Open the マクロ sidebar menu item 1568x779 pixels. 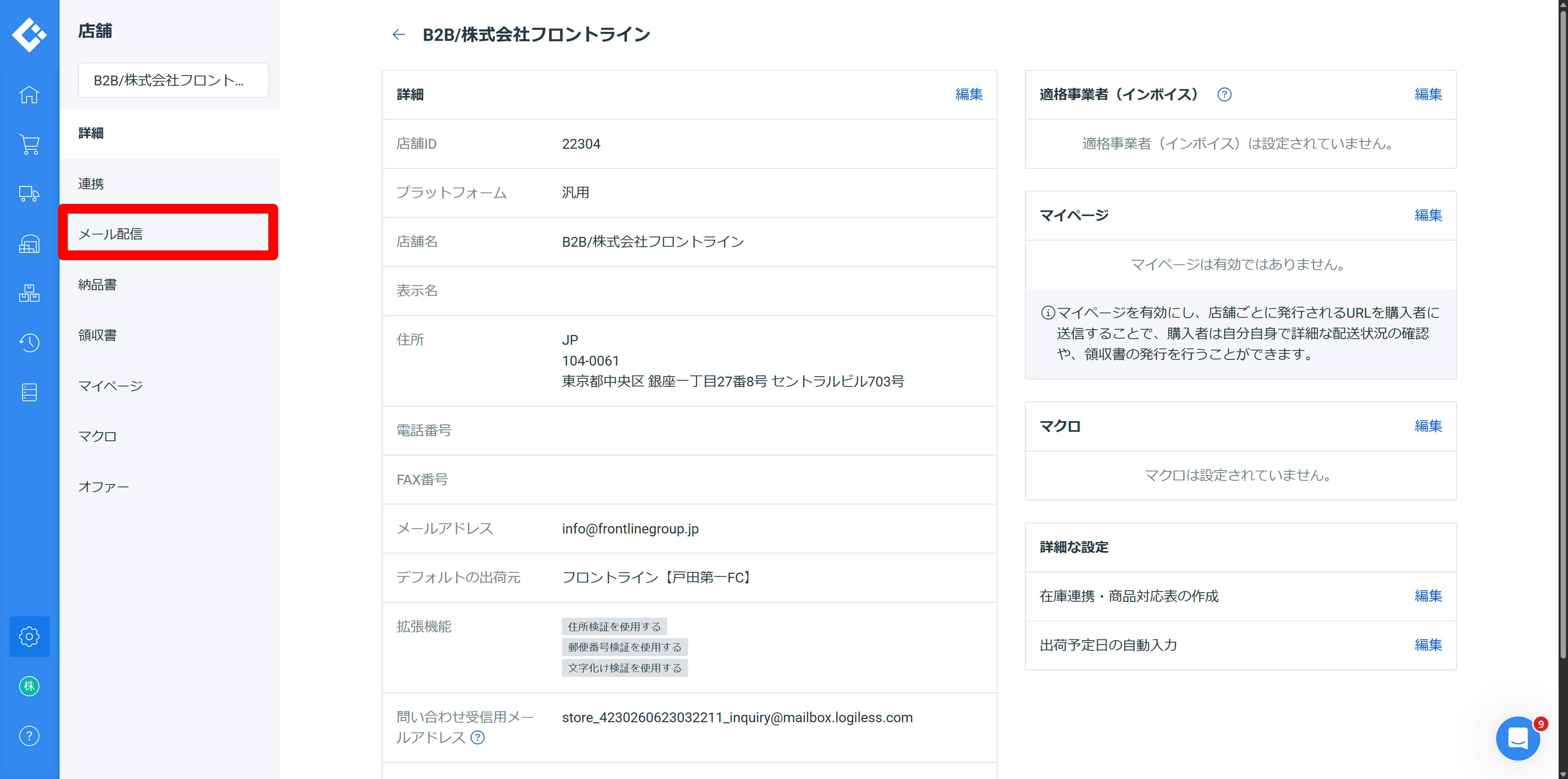(170, 436)
